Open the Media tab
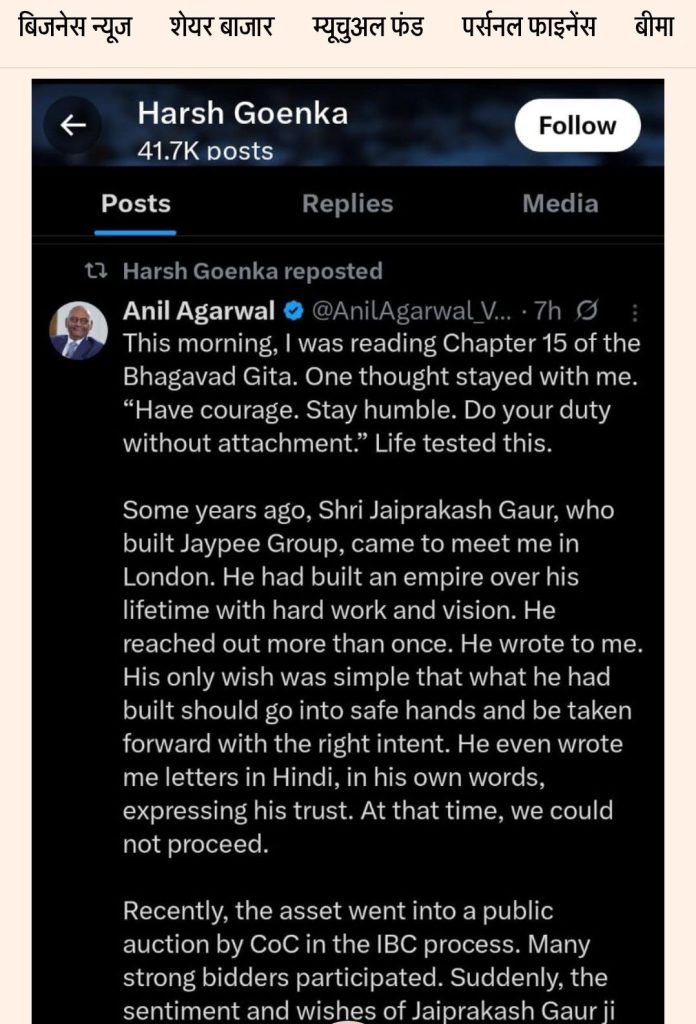Viewport: 696px width, 1024px height. point(560,204)
